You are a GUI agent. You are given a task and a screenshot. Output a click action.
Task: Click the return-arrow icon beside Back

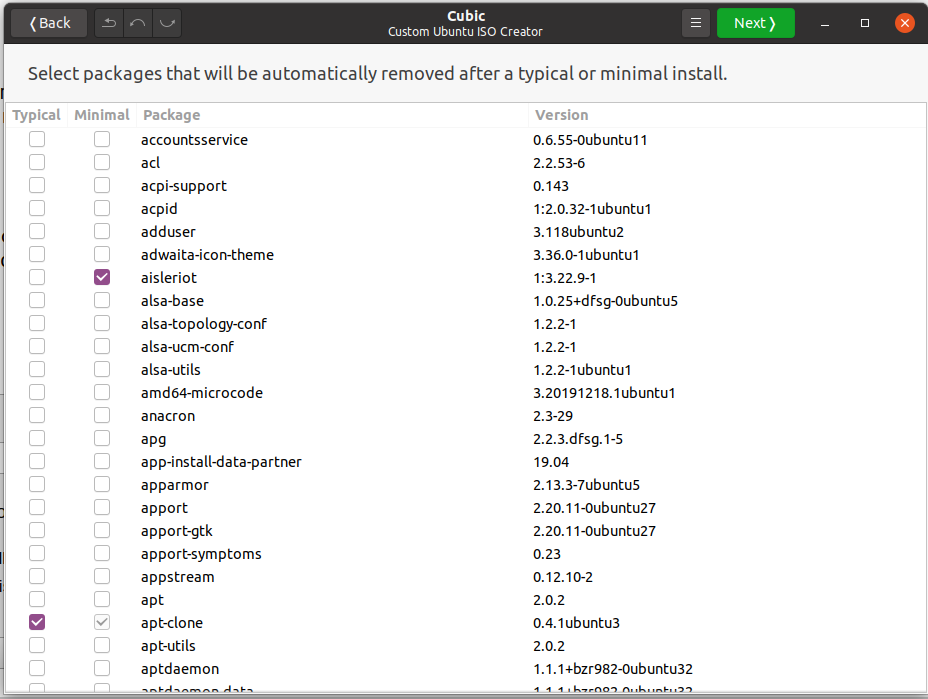click(109, 23)
